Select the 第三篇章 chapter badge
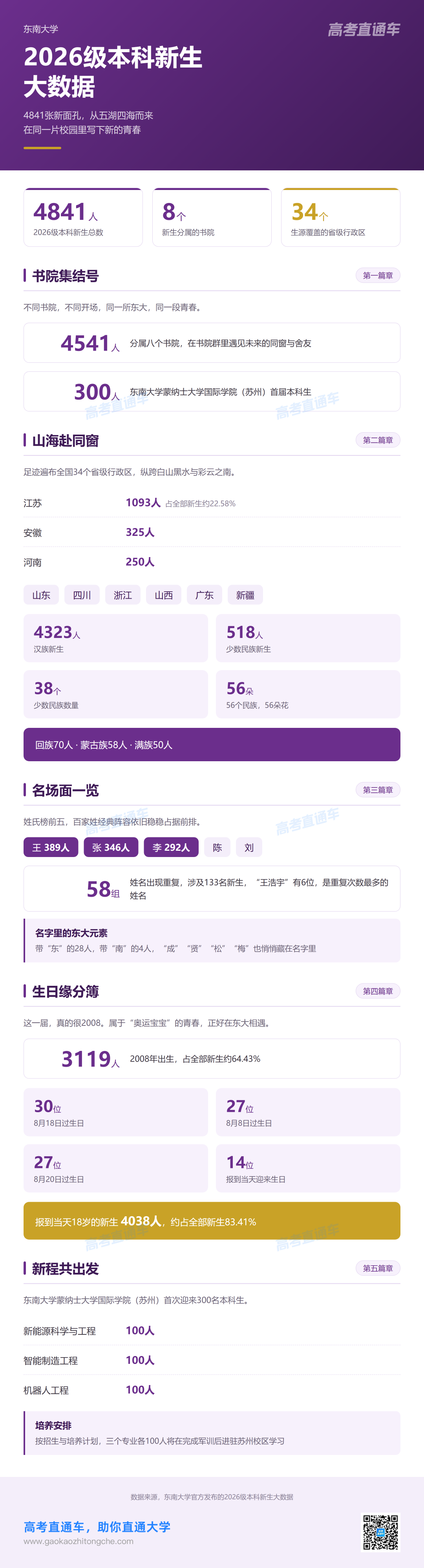Image resolution: width=424 pixels, height=1568 pixels. [x=378, y=790]
